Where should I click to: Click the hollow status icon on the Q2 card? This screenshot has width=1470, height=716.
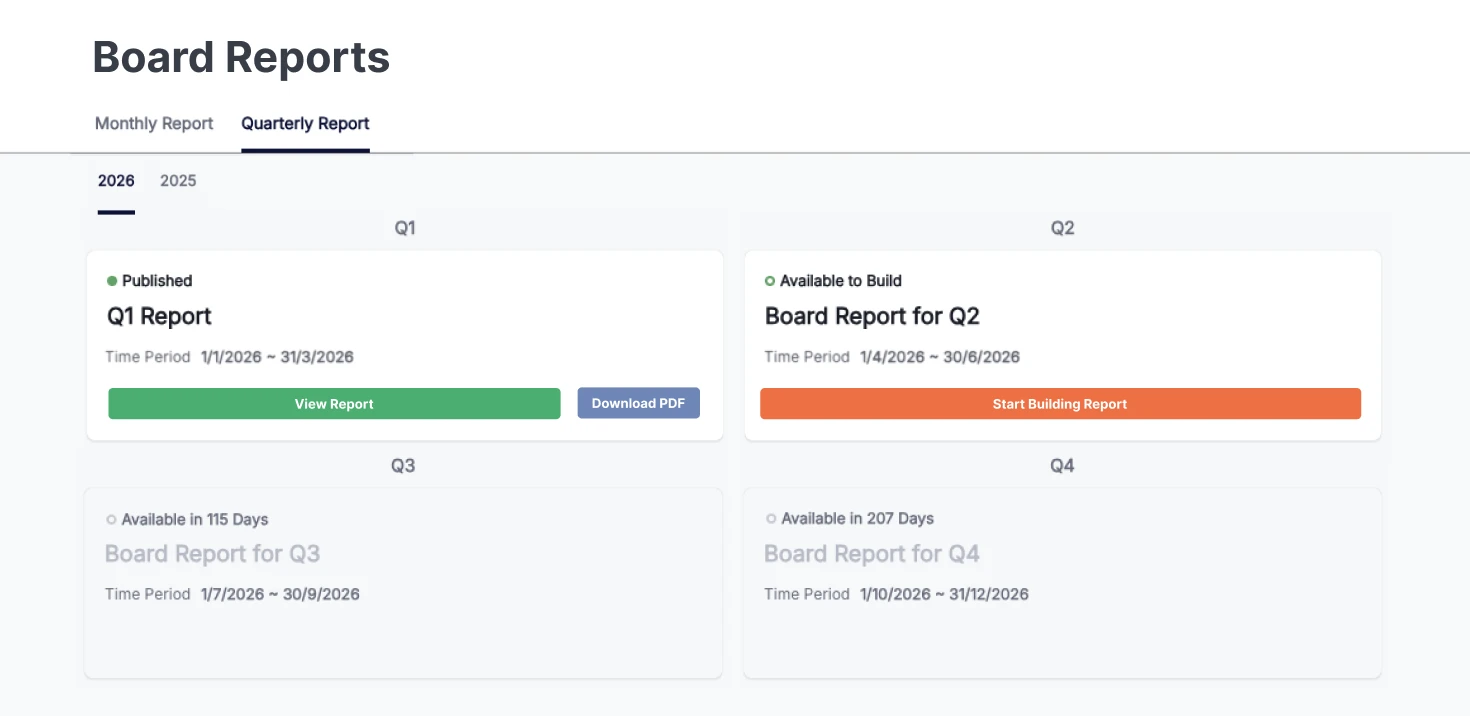pos(770,281)
